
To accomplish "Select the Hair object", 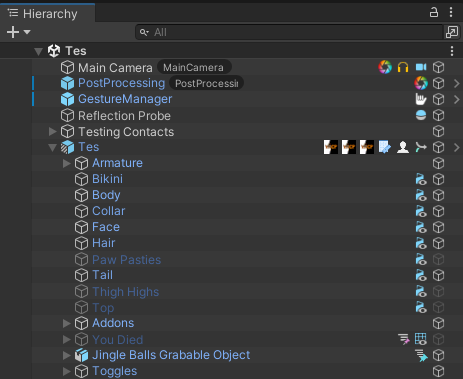I will tap(104, 243).
